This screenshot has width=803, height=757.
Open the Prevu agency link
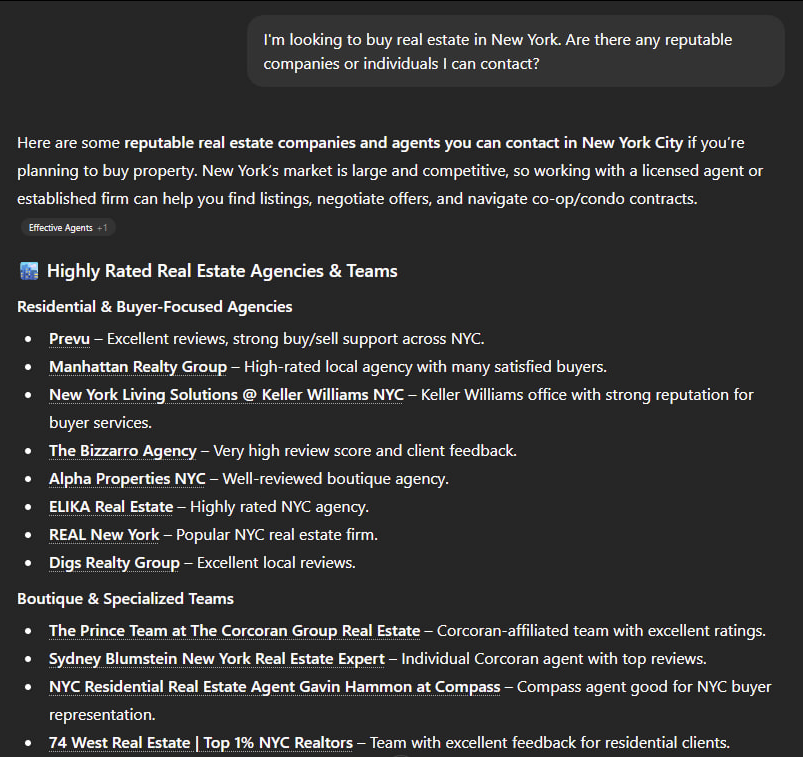click(69, 339)
